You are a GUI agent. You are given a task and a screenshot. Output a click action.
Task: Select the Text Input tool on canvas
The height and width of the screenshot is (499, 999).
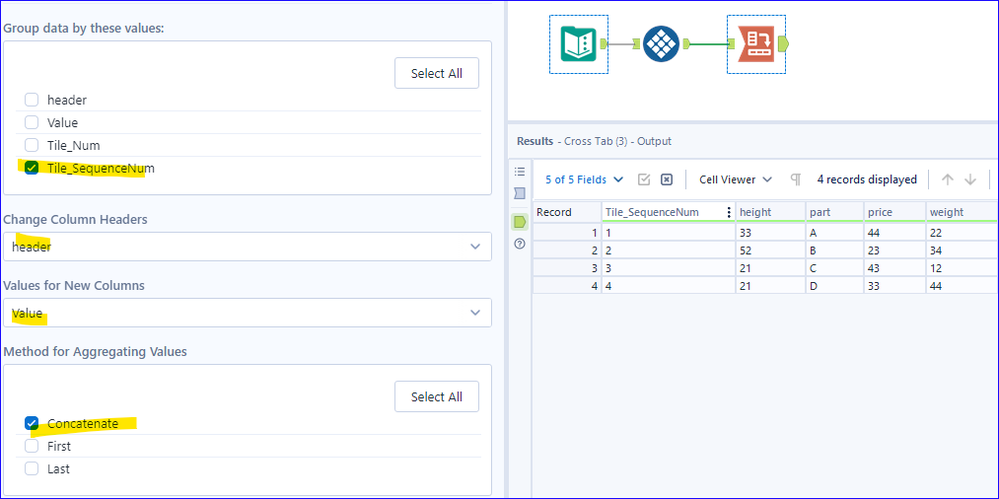[579, 45]
